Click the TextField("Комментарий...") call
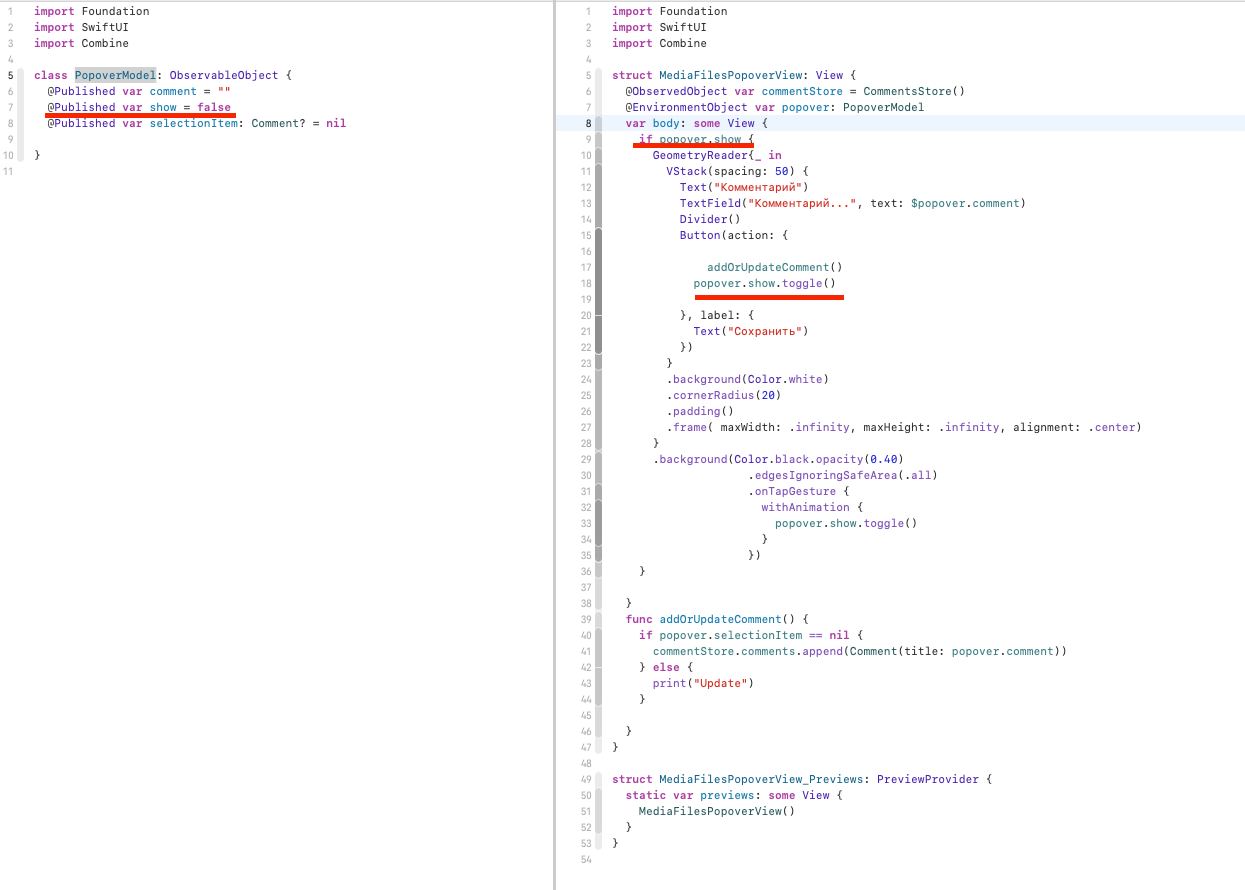The height and width of the screenshot is (890, 1245). [853, 203]
